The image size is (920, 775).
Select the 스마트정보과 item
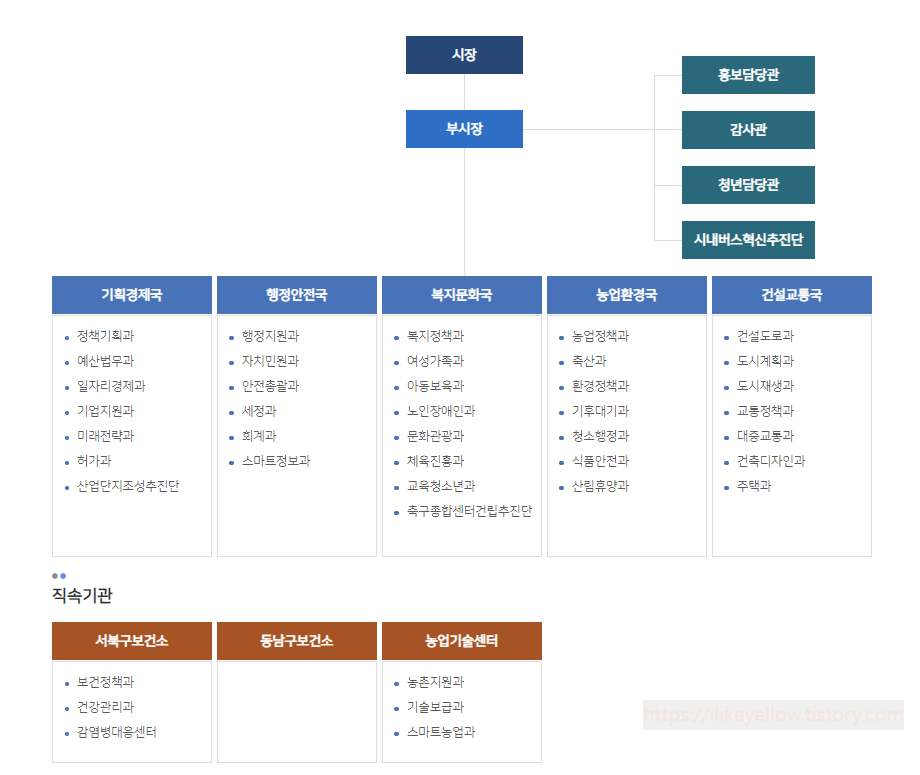276,461
